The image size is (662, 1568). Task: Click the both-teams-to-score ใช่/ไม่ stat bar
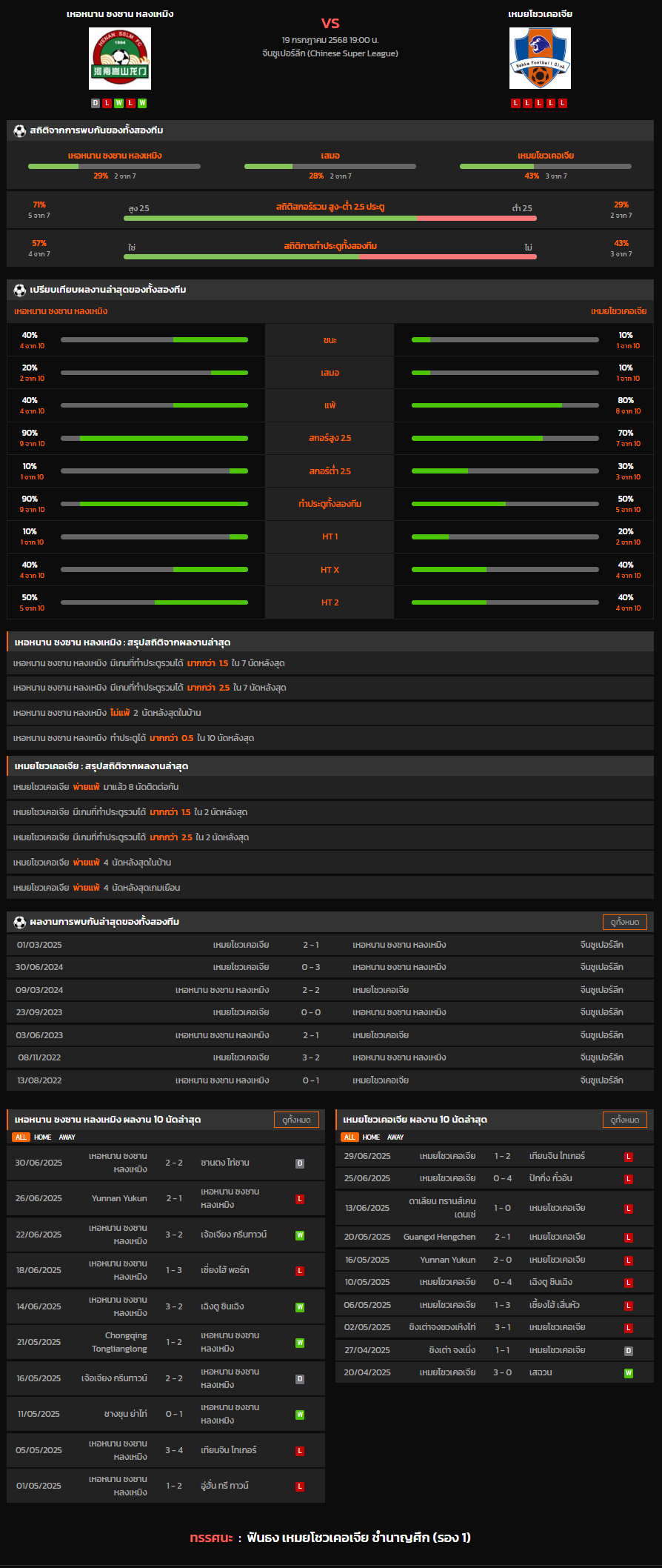pyautogui.click(x=330, y=257)
